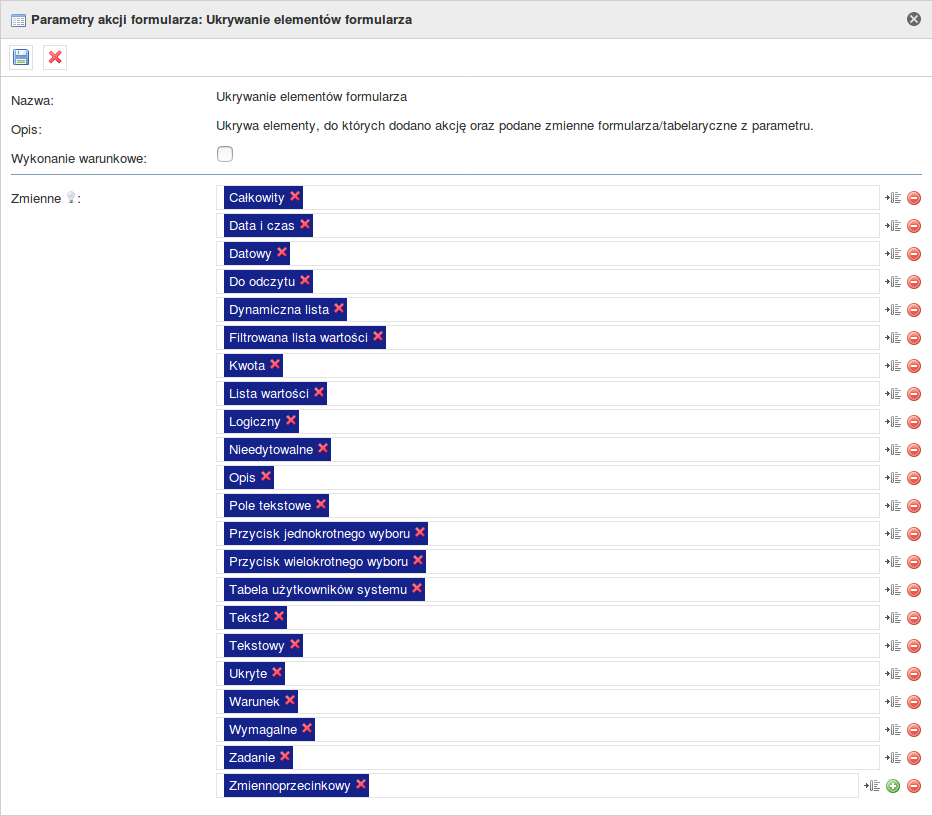Remove the Tekst2 tag
Screen dimensions: 932x816
[279, 616]
